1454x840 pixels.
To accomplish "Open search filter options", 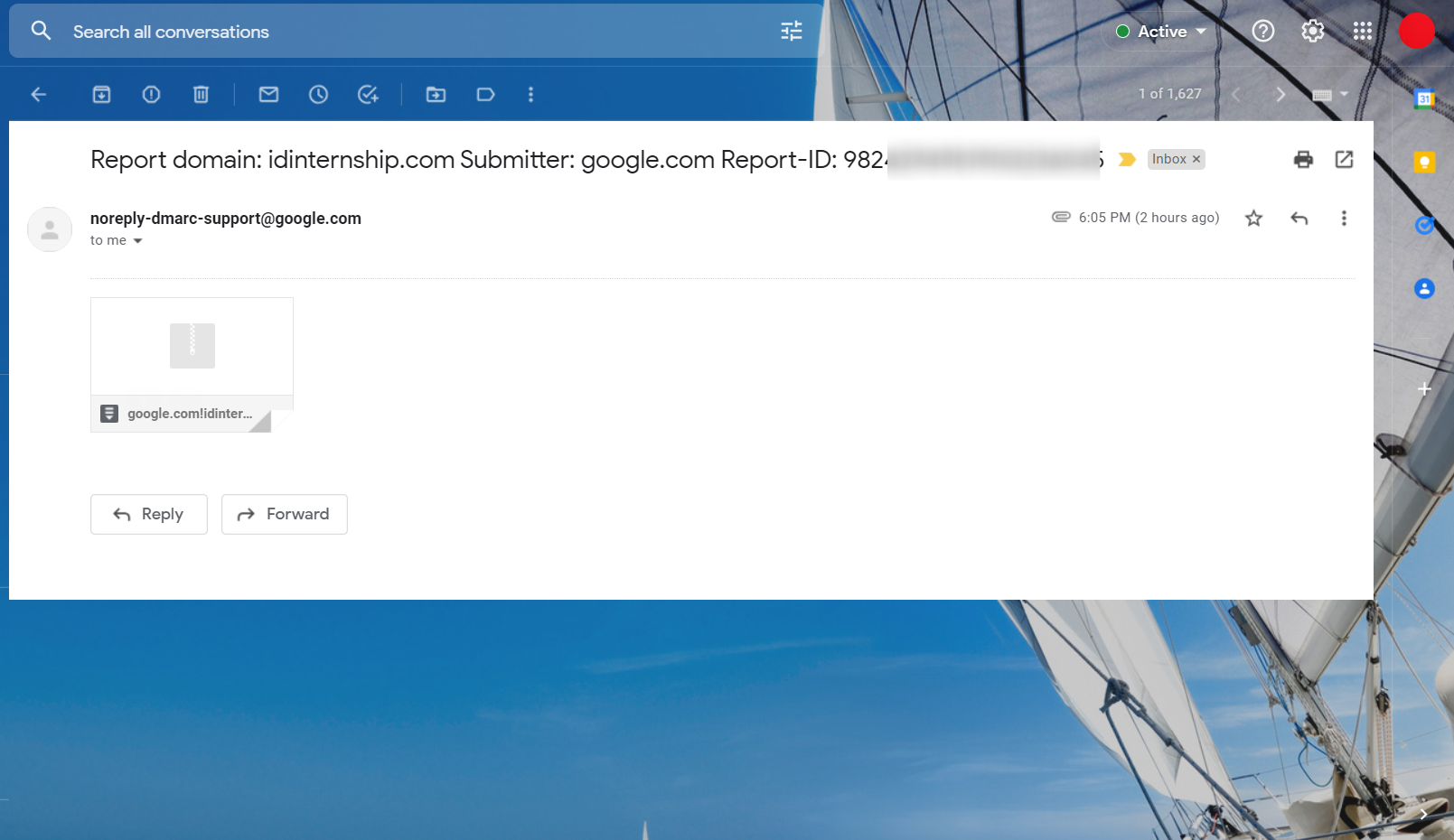I will point(792,32).
